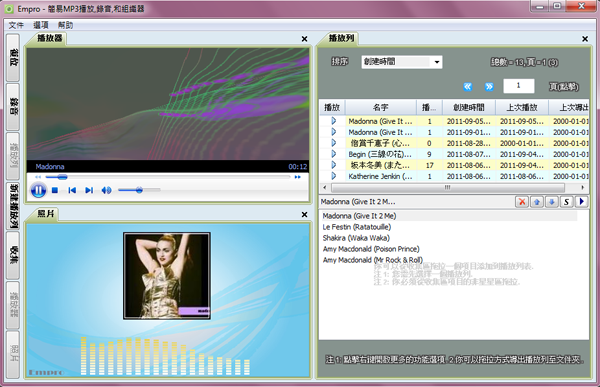Viewport: 600px width, 387px height.
Task: Click the page number input field
Action: (518, 86)
